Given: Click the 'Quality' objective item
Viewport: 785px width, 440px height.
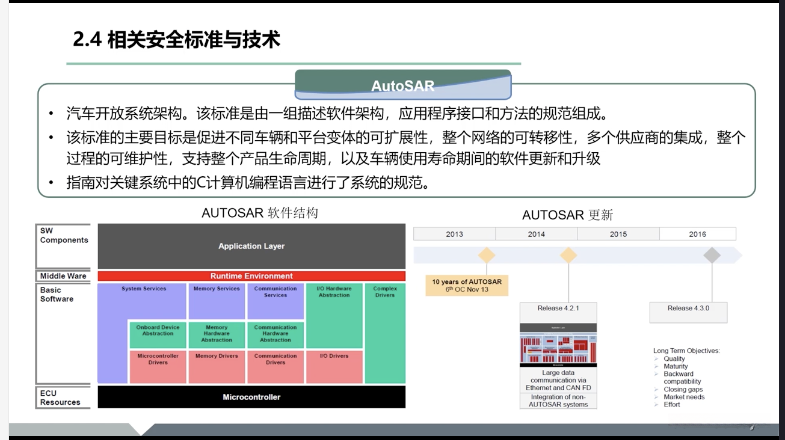Looking at the screenshot, I should click(674, 358).
